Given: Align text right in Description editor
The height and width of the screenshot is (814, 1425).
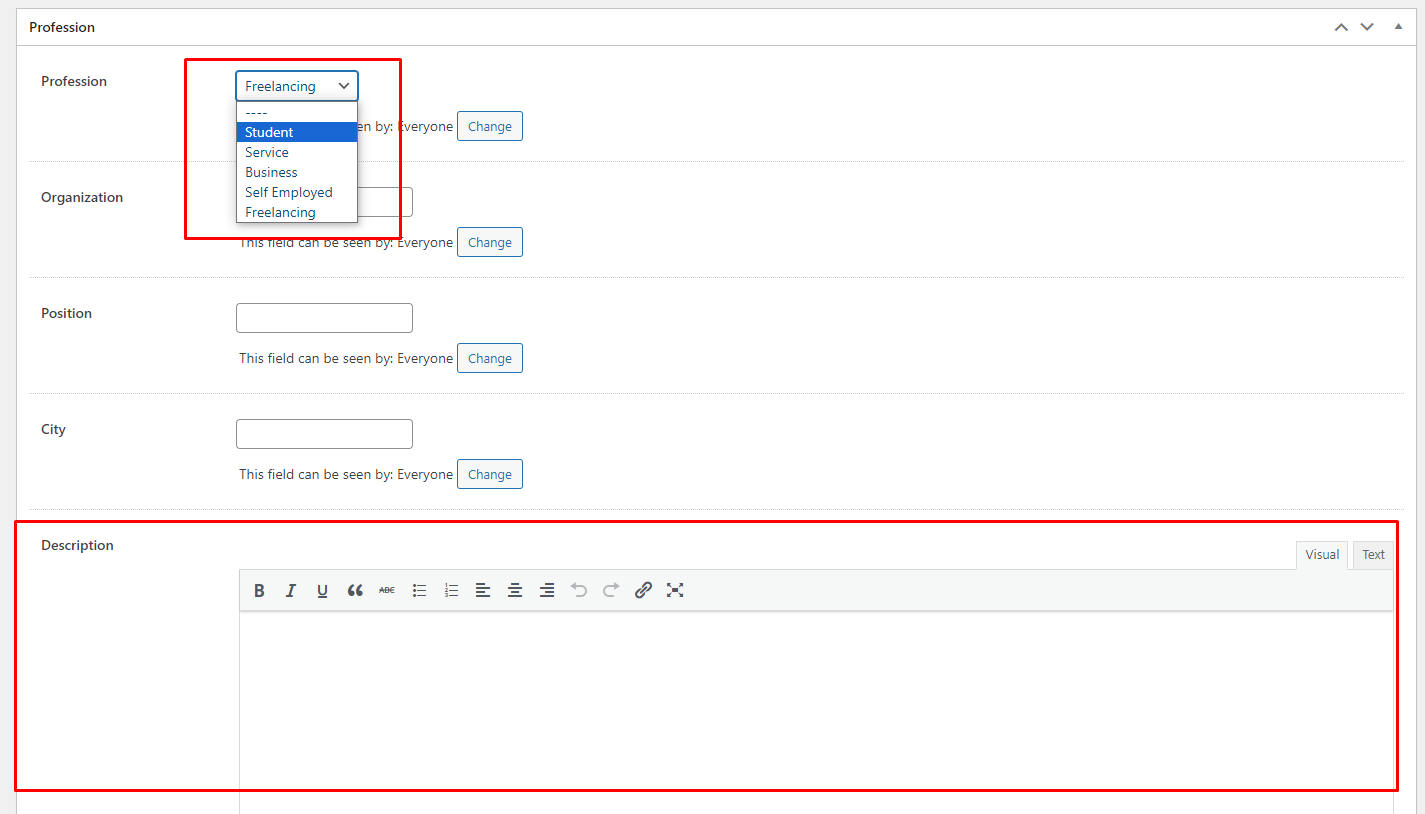Looking at the screenshot, I should coord(547,590).
